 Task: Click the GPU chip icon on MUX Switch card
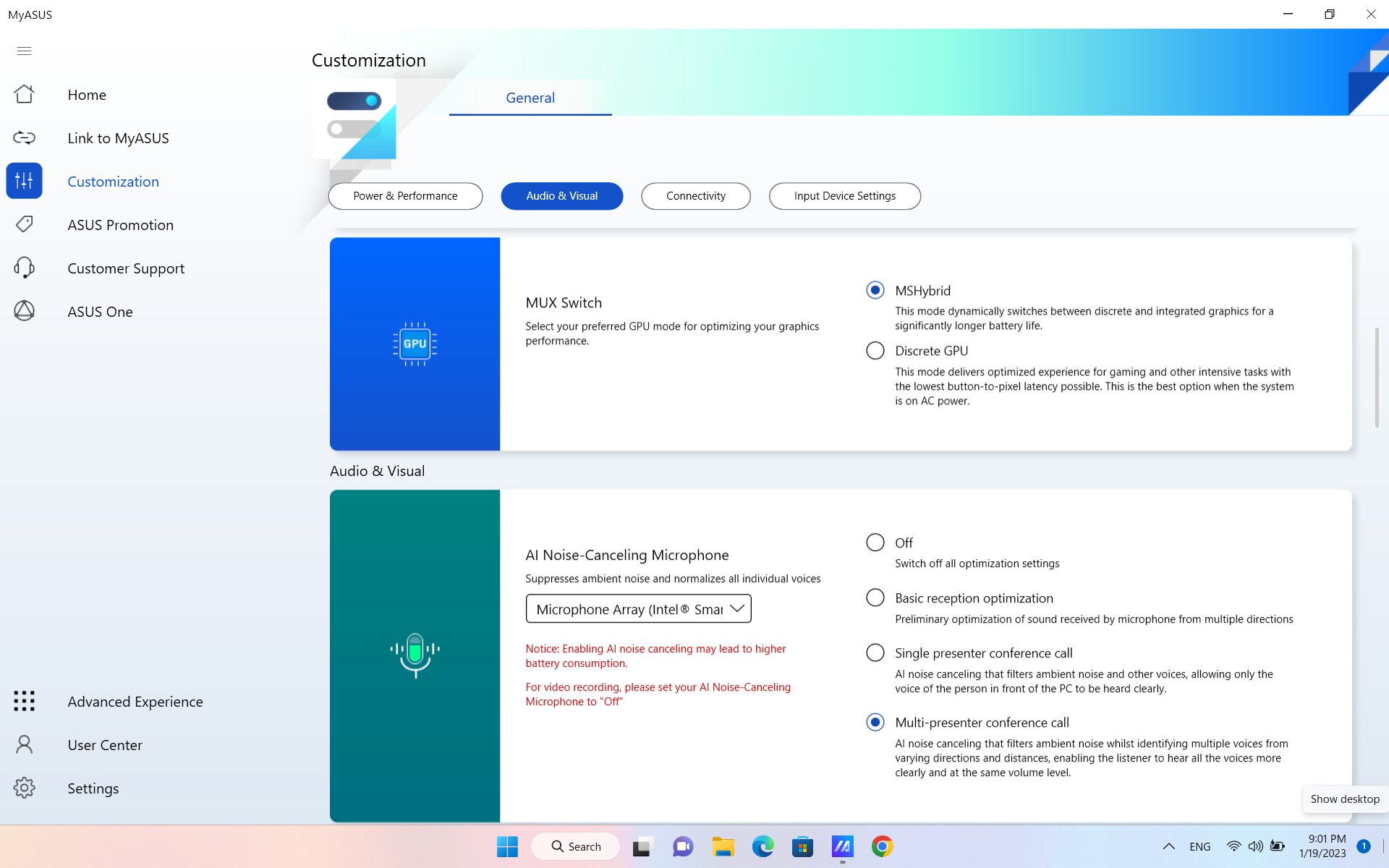(x=415, y=344)
